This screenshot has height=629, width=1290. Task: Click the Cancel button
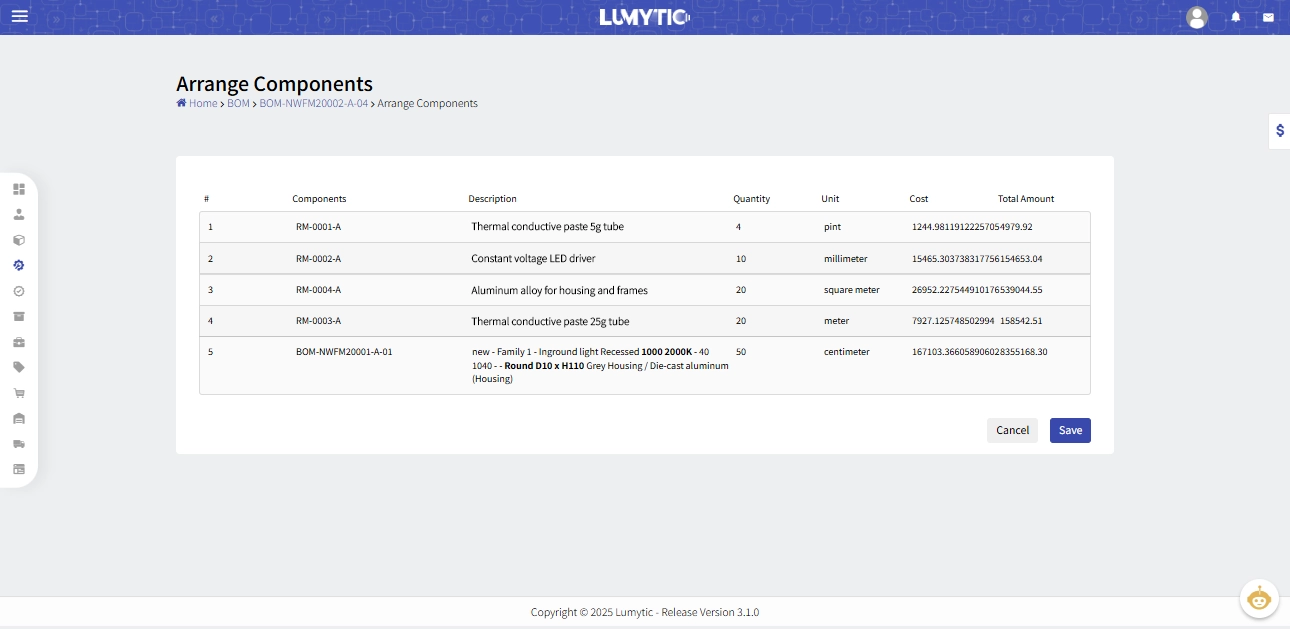pos(1012,430)
